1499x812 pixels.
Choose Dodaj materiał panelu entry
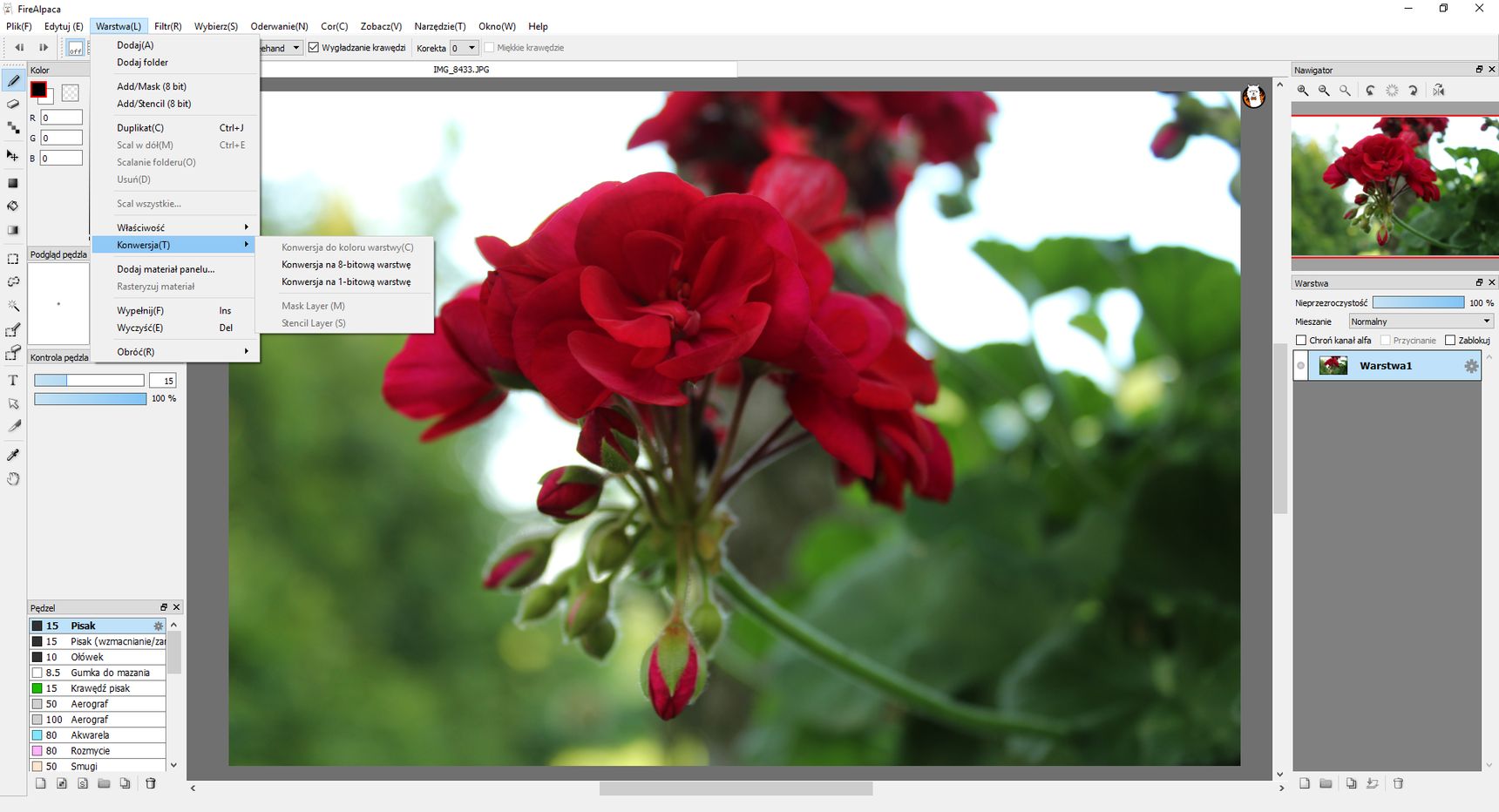175,269
